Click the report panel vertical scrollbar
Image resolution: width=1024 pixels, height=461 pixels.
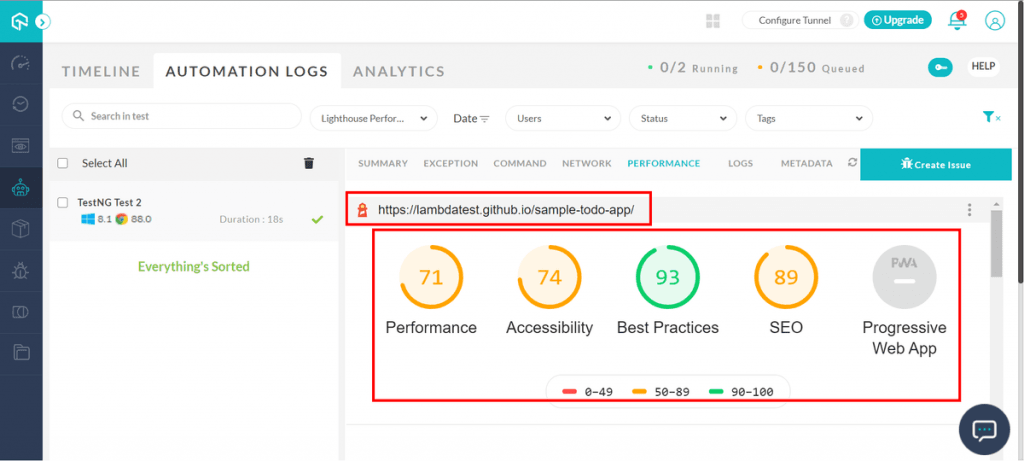996,243
